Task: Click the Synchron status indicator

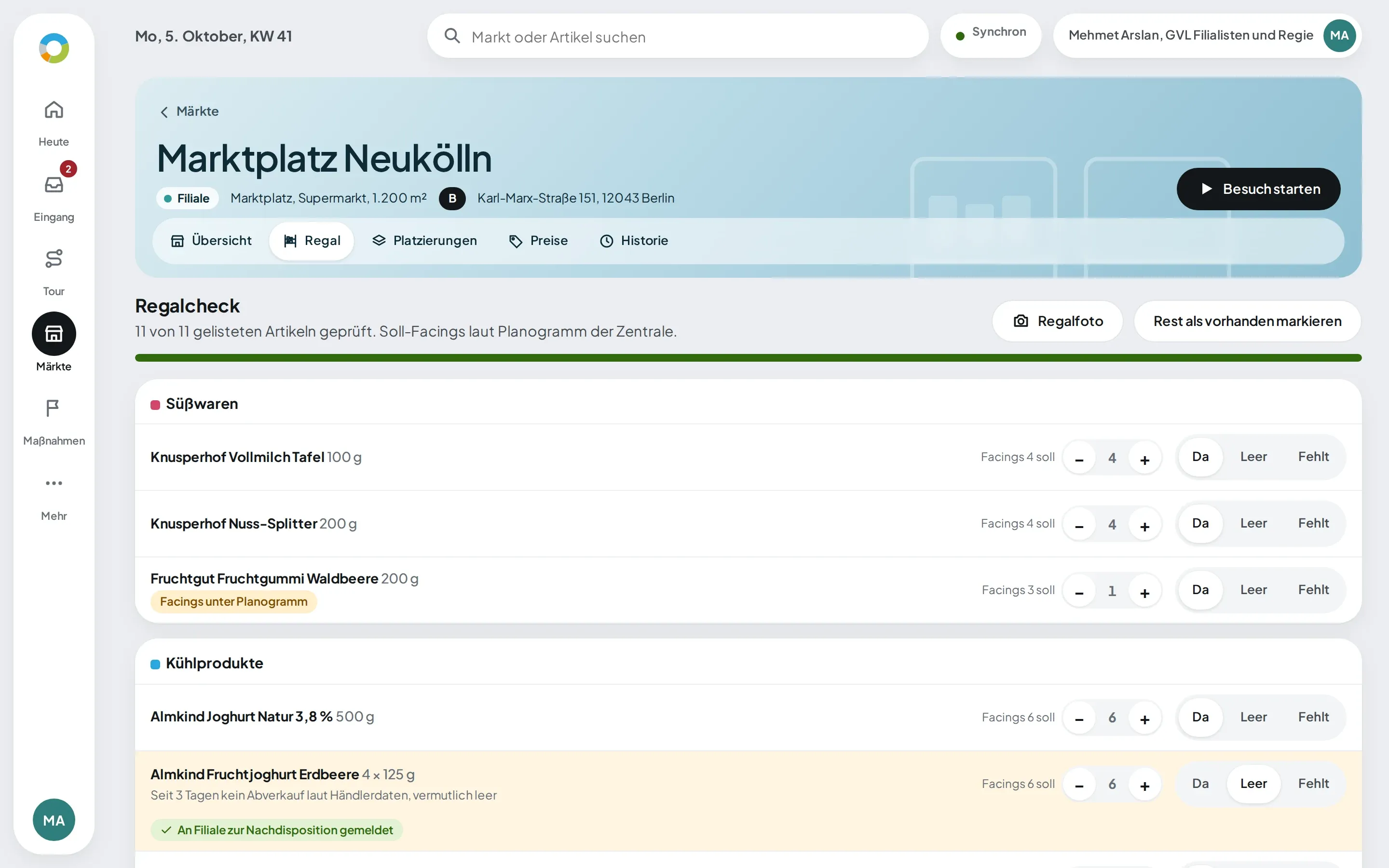Action: click(991, 36)
